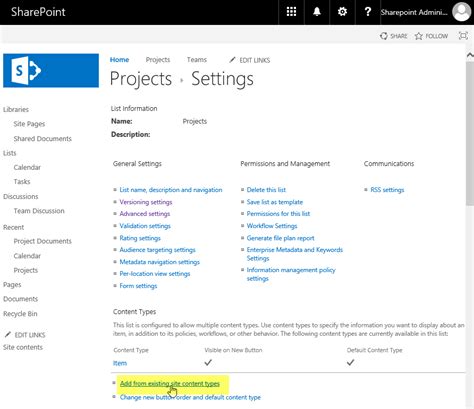Viewport: 474px width, 409px height.
Task: Open notifications bell icon
Action: tap(317, 12)
